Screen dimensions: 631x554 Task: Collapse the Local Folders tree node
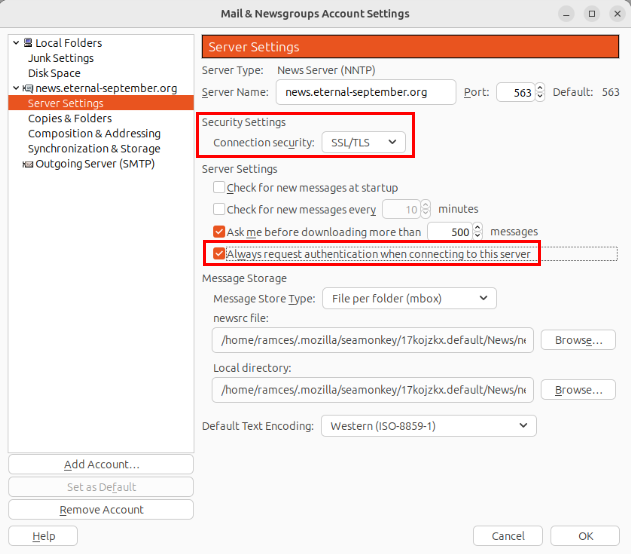[16, 43]
